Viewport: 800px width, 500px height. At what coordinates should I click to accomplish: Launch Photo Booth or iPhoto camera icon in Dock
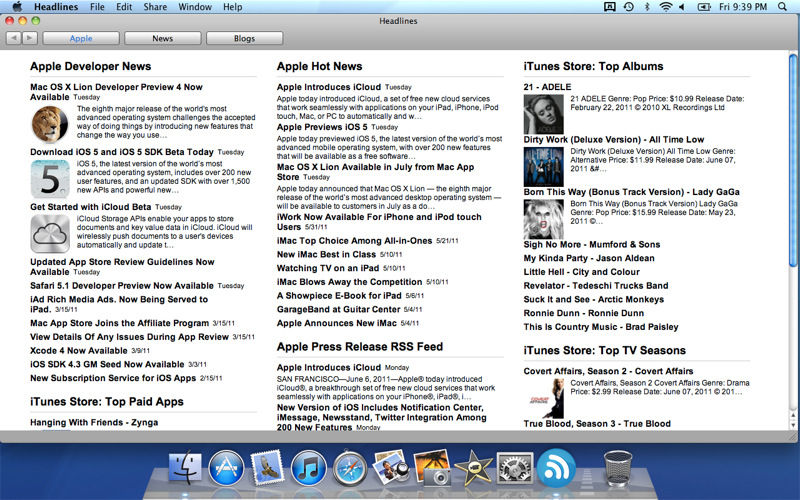click(x=433, y=467)
